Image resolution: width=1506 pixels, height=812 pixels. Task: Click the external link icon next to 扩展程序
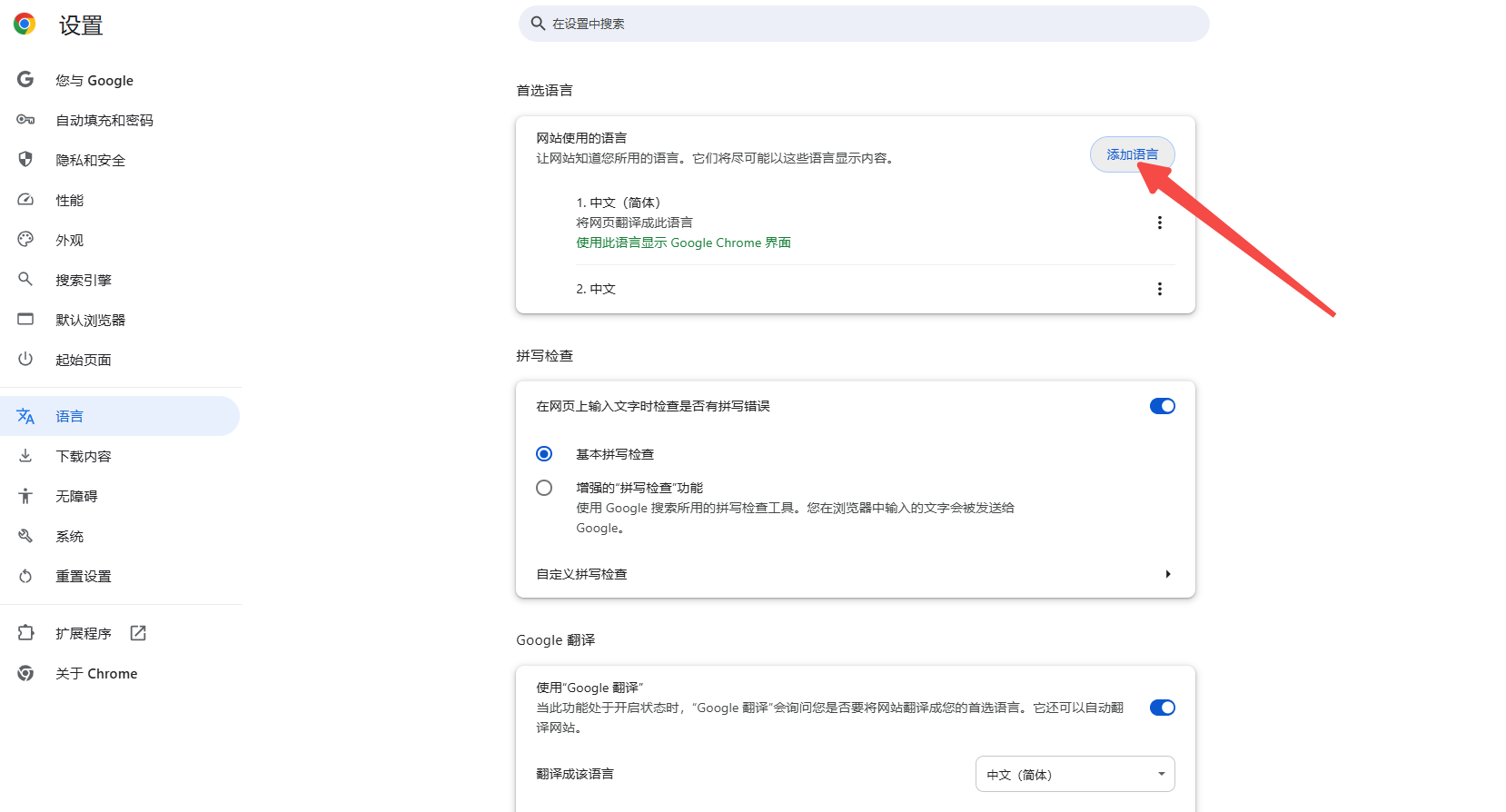(x=138, y=633)
